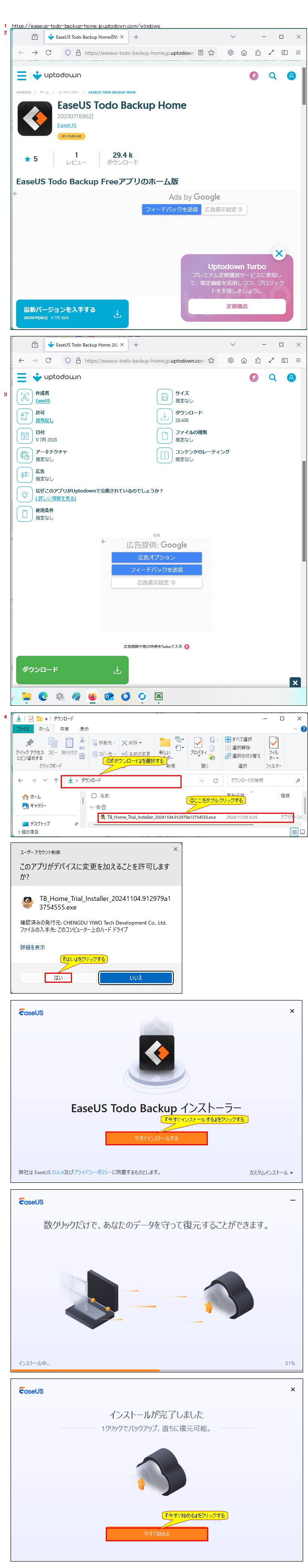
Task: Bookmark the page with the star in the first browser
Action: point(211,53)
